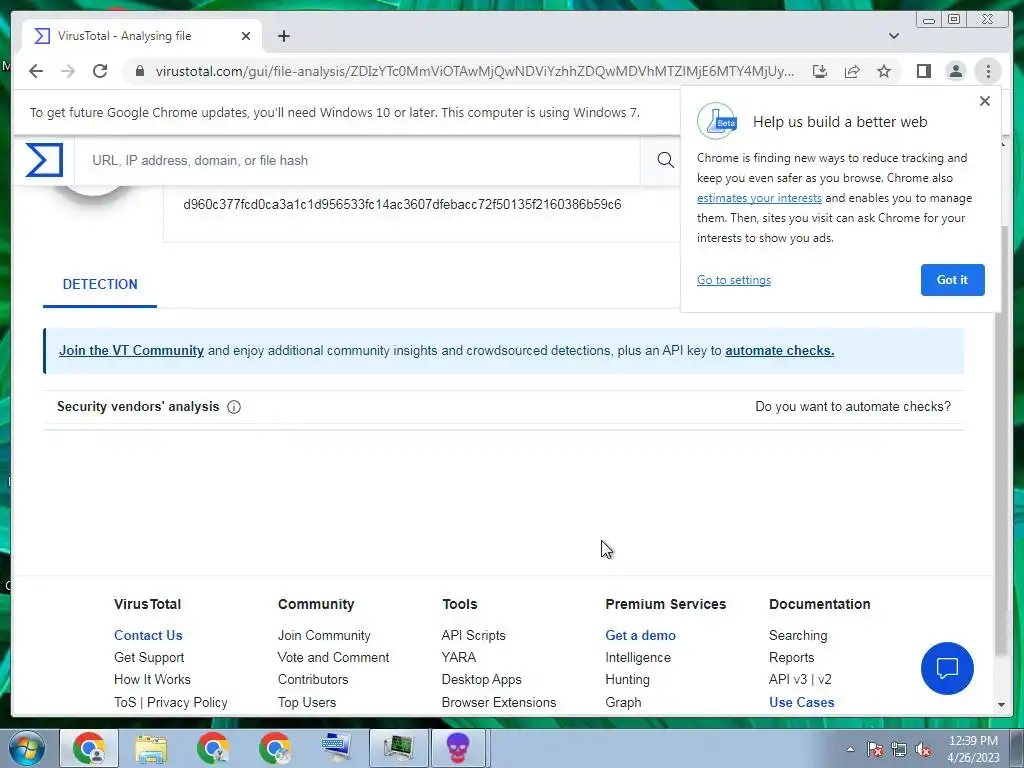This screenshot has width=1024, height=768.
Task: Open the How It Works footer link
Action: tap(152, 679)
